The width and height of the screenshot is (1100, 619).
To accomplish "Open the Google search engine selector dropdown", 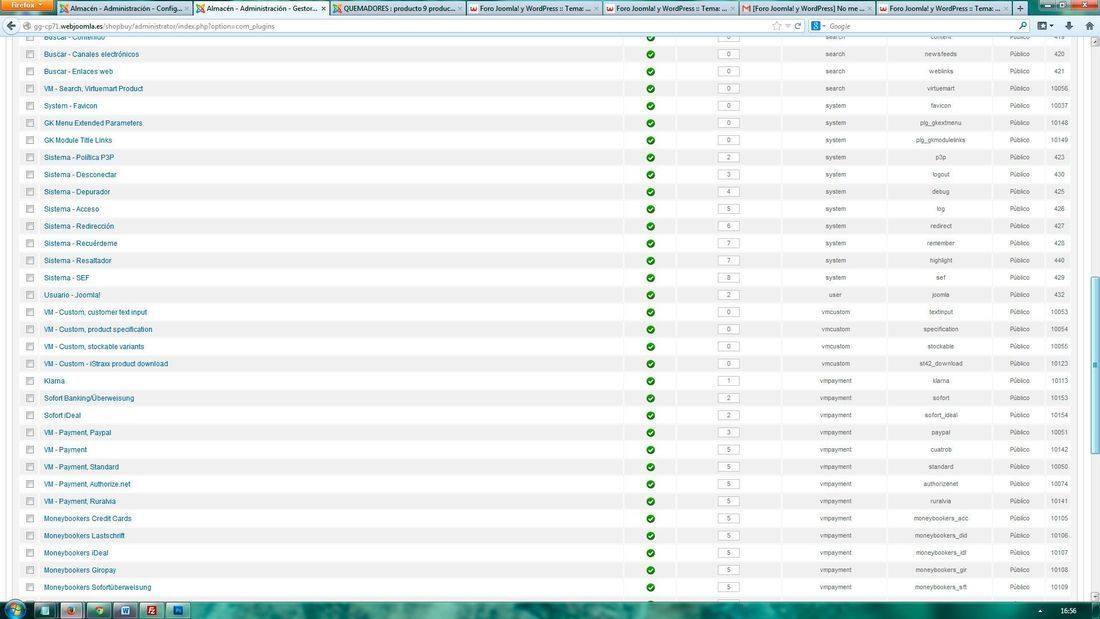I will coord(817,26).
